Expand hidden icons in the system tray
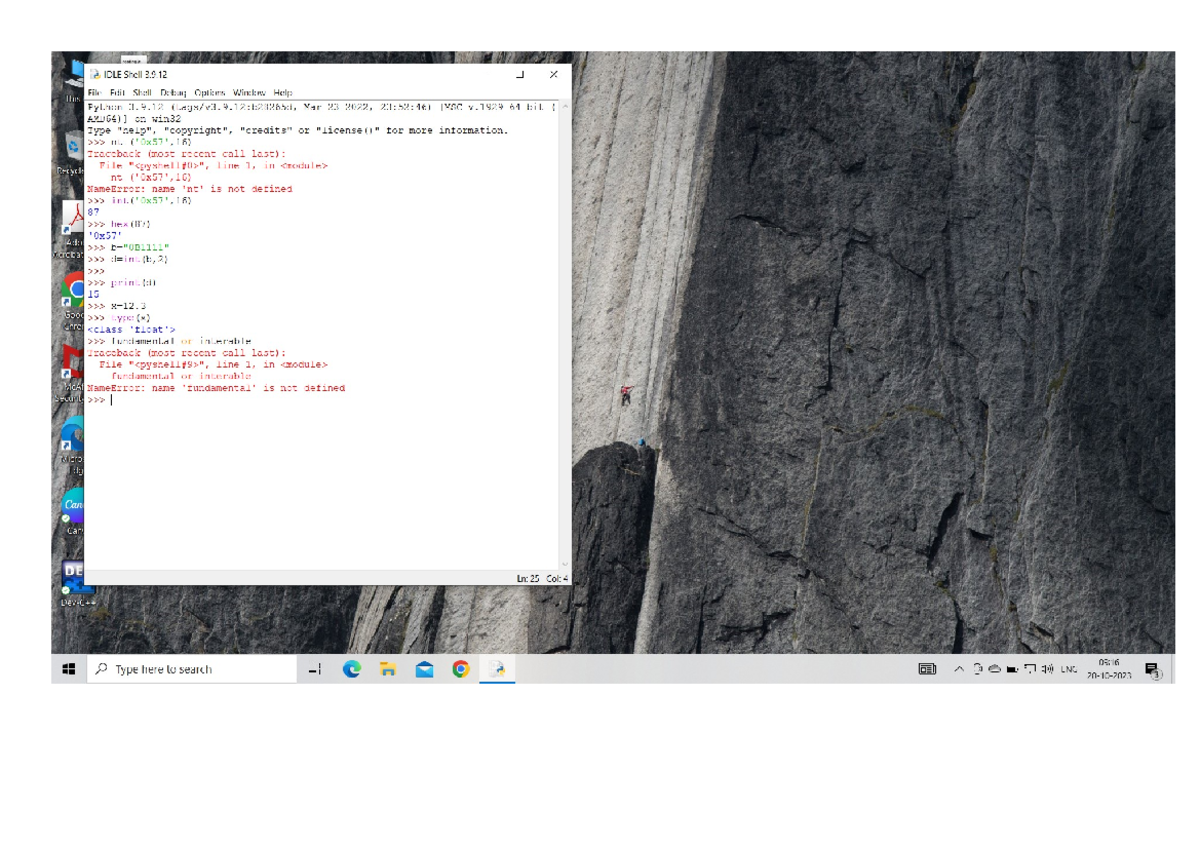This screenshot has height=849, width=1200. (957, 667)
